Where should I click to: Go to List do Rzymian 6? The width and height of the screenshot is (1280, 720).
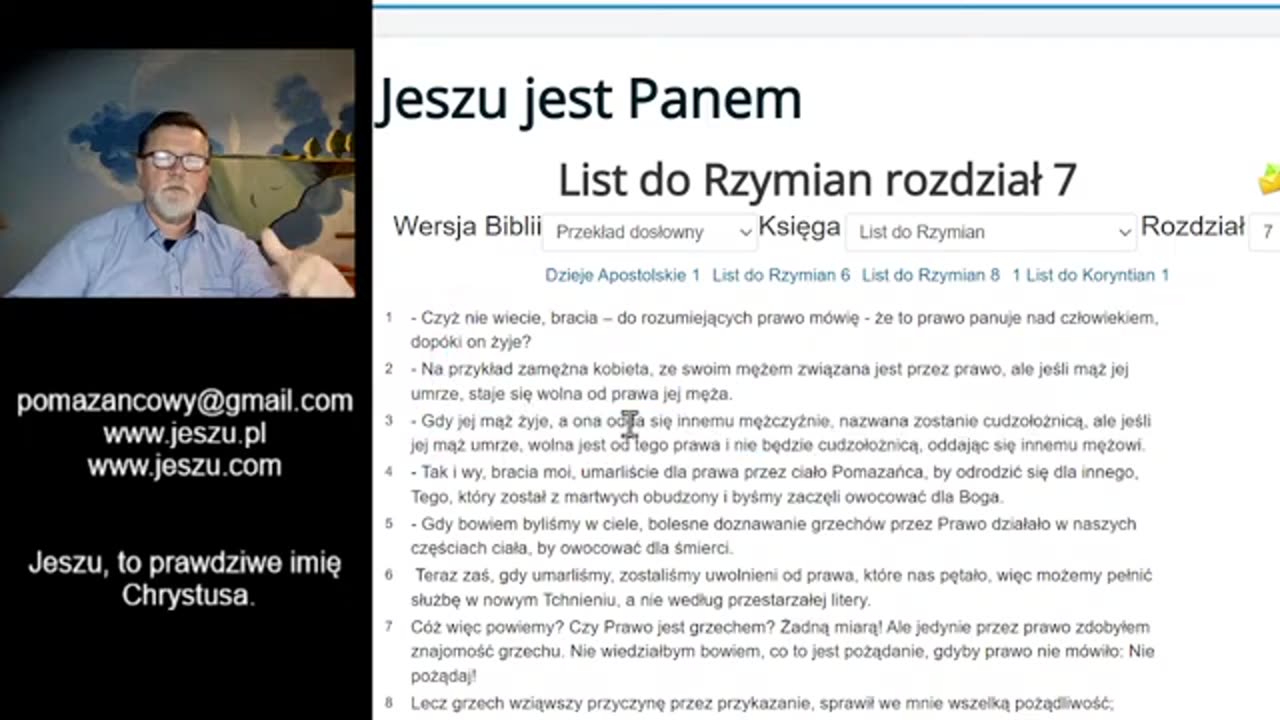[781, 275]
